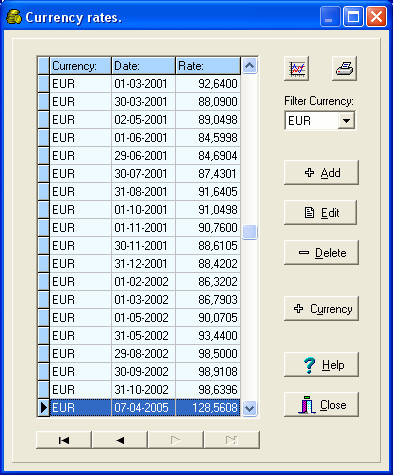Select date cell 29-08-2002
The width and height of the screenshot is (393, 475).
[x=143, y=354]
